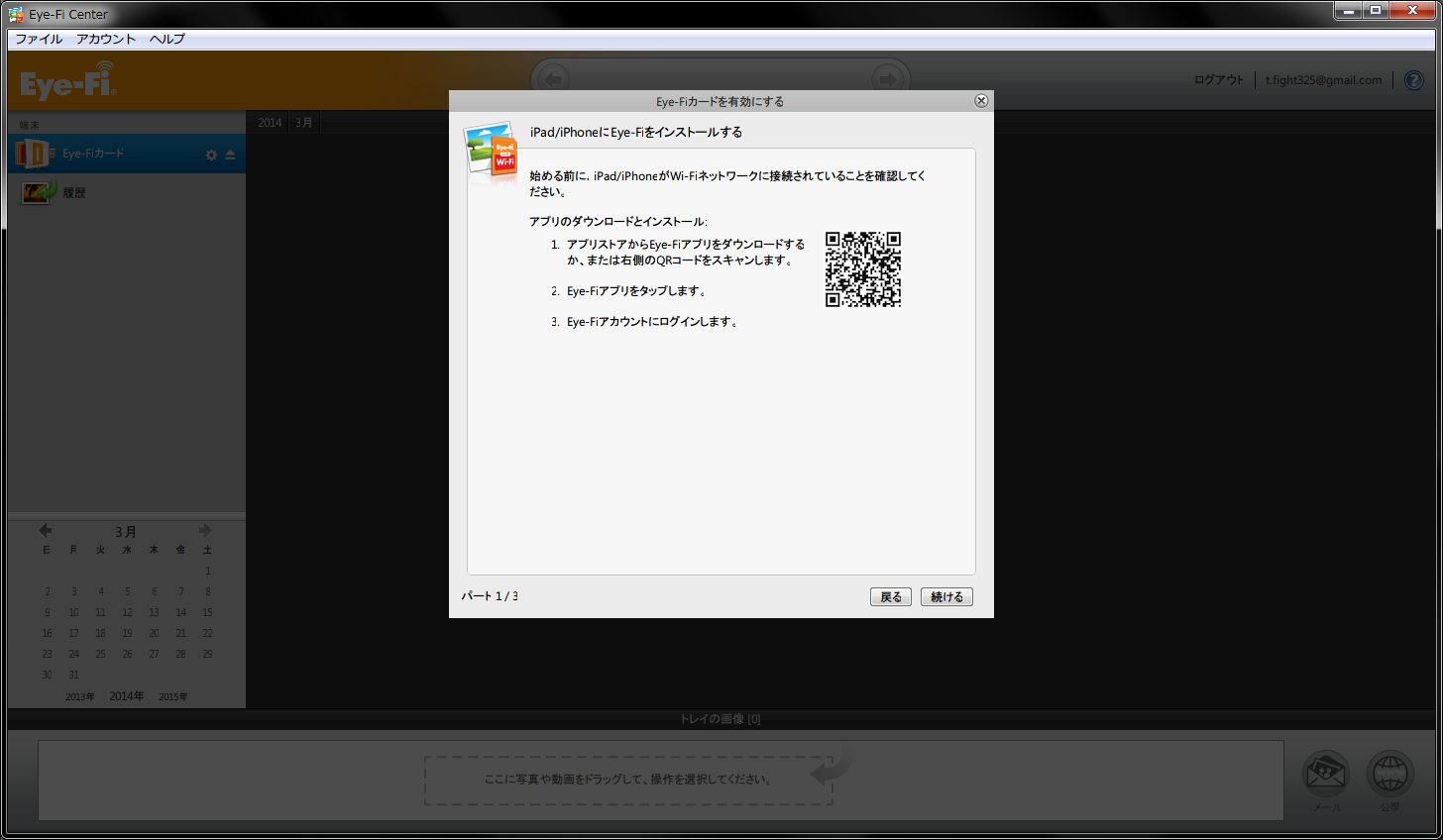Click the 3月 breadcrumb in timeline bar
The image size is (1443, 840).
click(304, 123)
